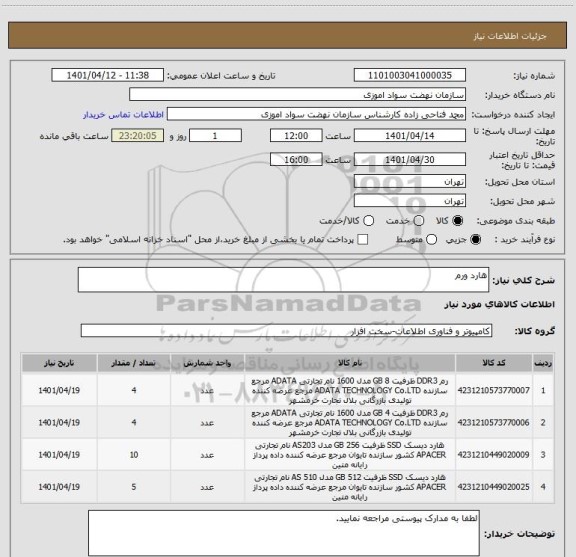Click the need number field 1101003041000035
Screen dimensions: 576x557
click(x=410, y=75)
